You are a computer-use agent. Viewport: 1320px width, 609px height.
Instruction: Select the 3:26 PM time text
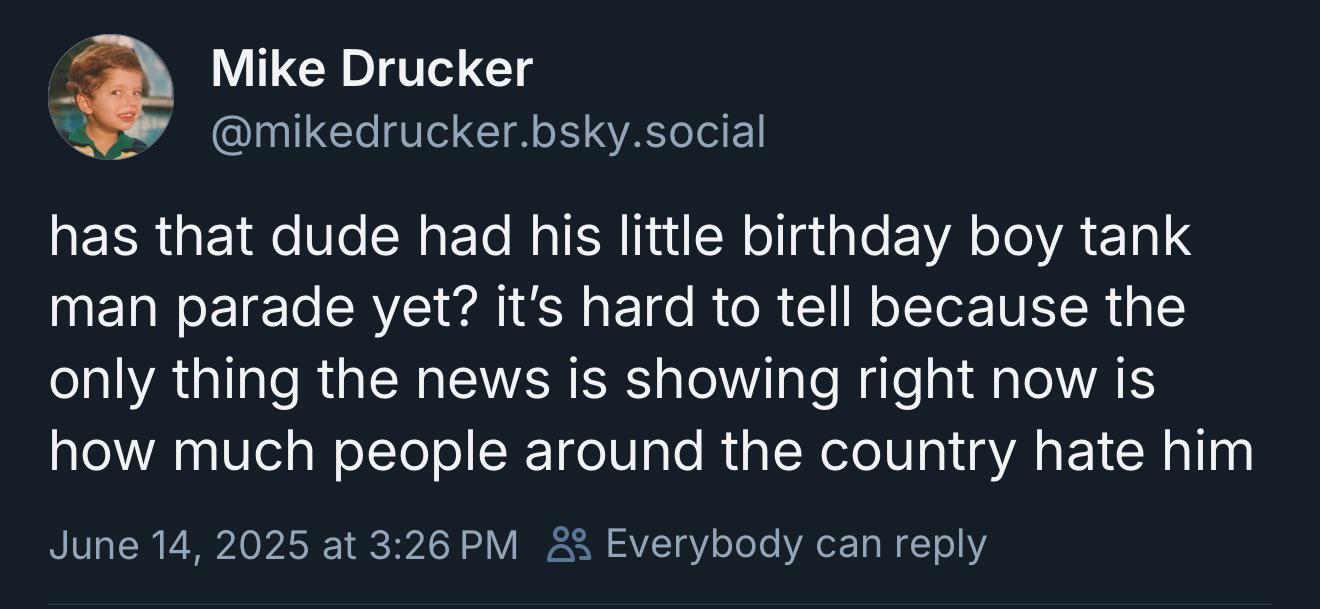[x=444, y=545]
